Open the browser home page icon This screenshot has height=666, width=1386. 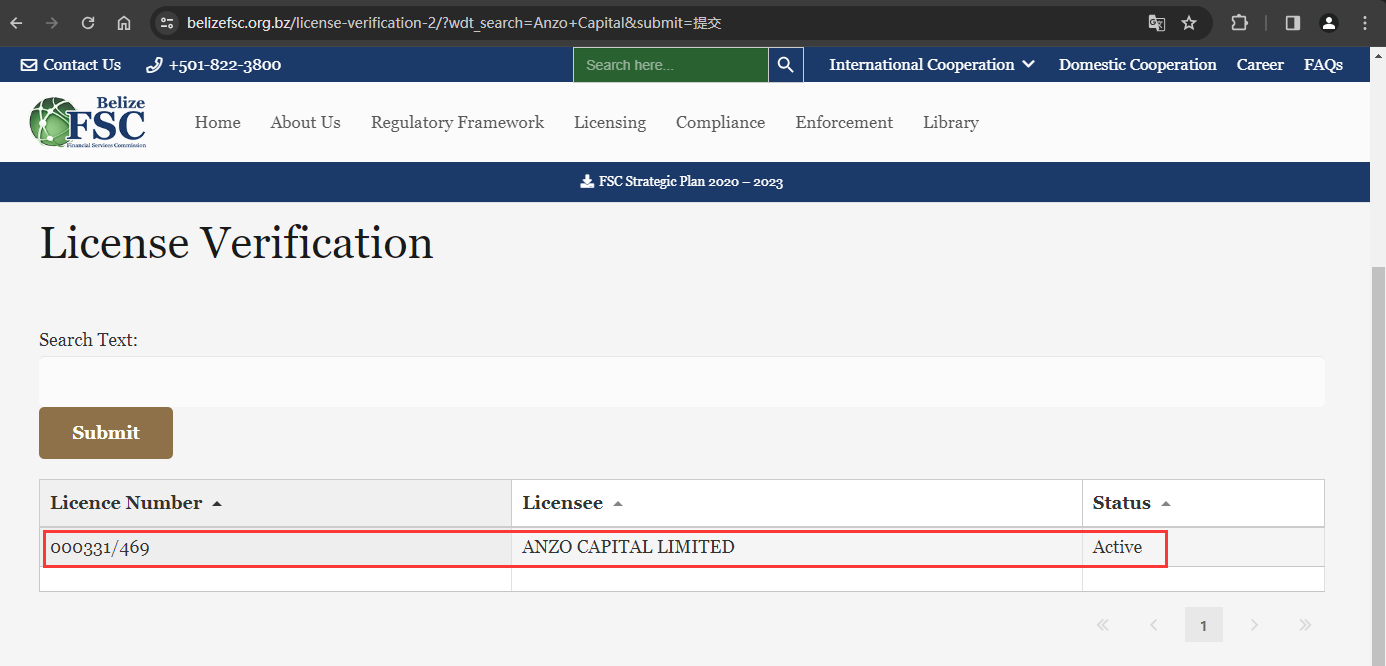coord(123,22)
